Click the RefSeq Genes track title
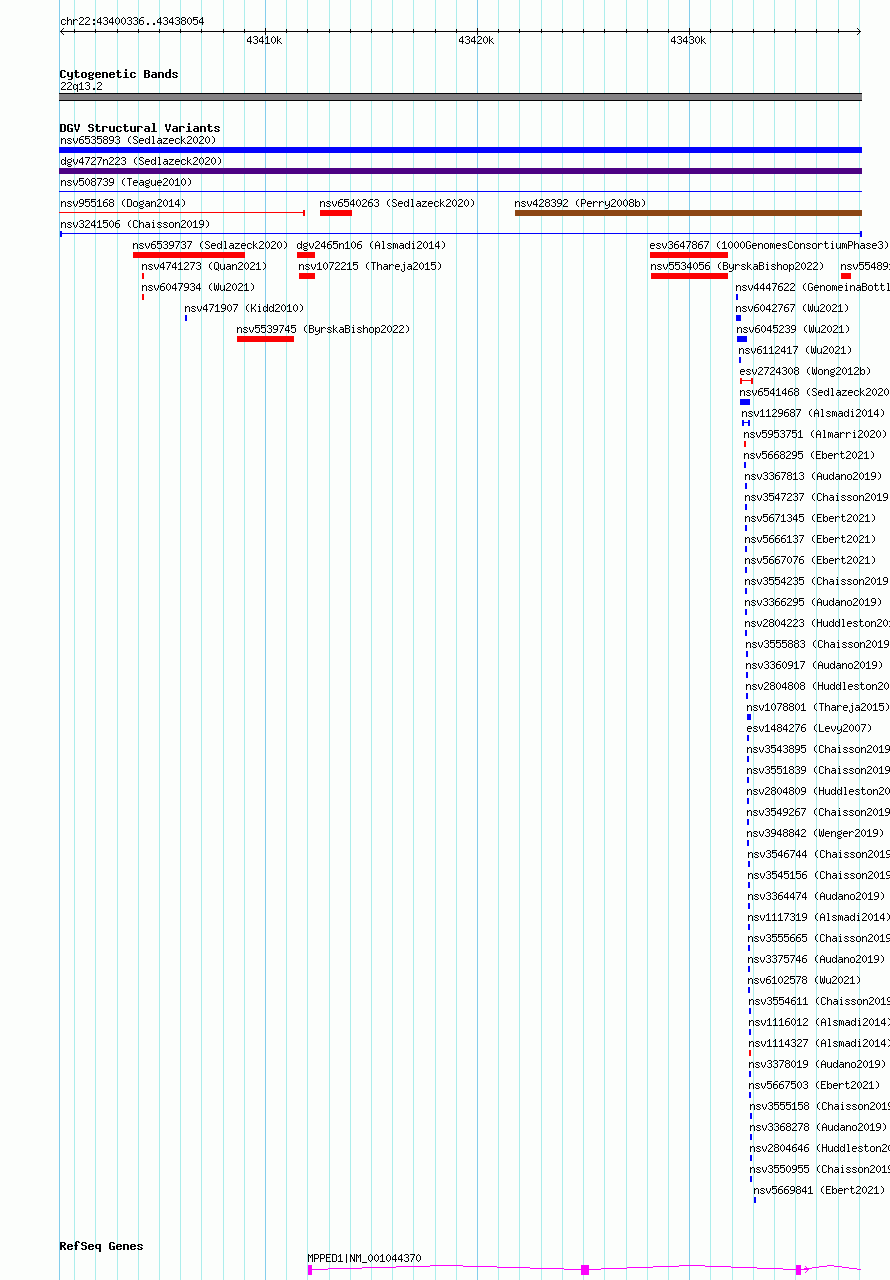Image resolution: width=890 pixels, height=1280 pixels. [x=101, y=1246]
